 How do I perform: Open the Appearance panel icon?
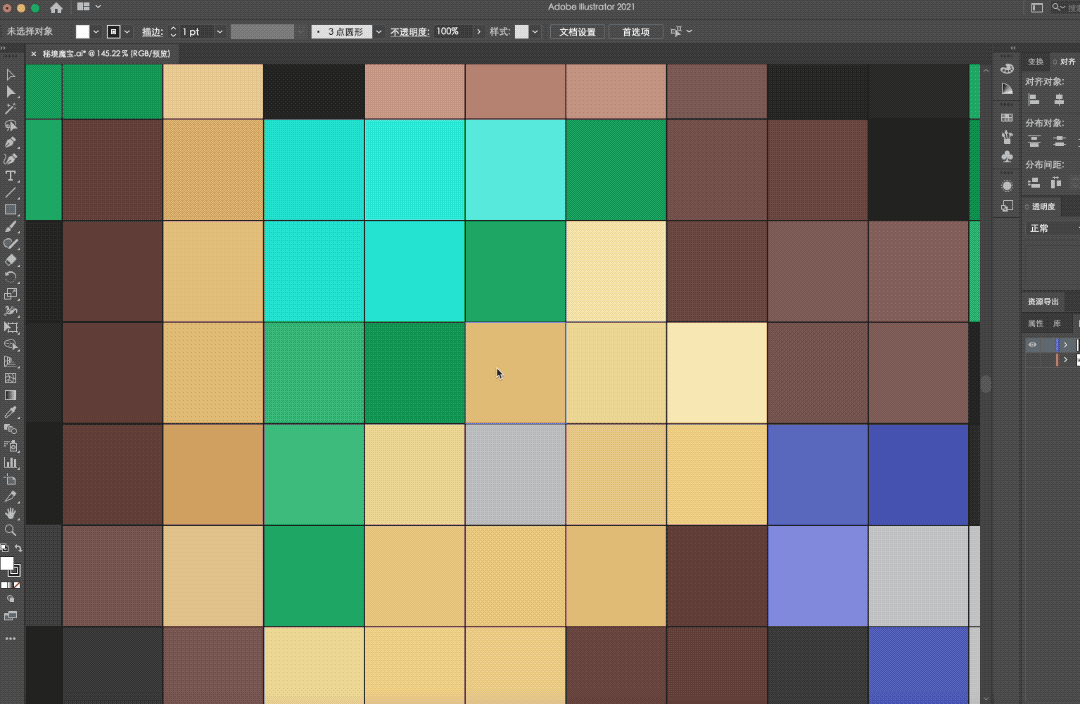coord(1007,186)
